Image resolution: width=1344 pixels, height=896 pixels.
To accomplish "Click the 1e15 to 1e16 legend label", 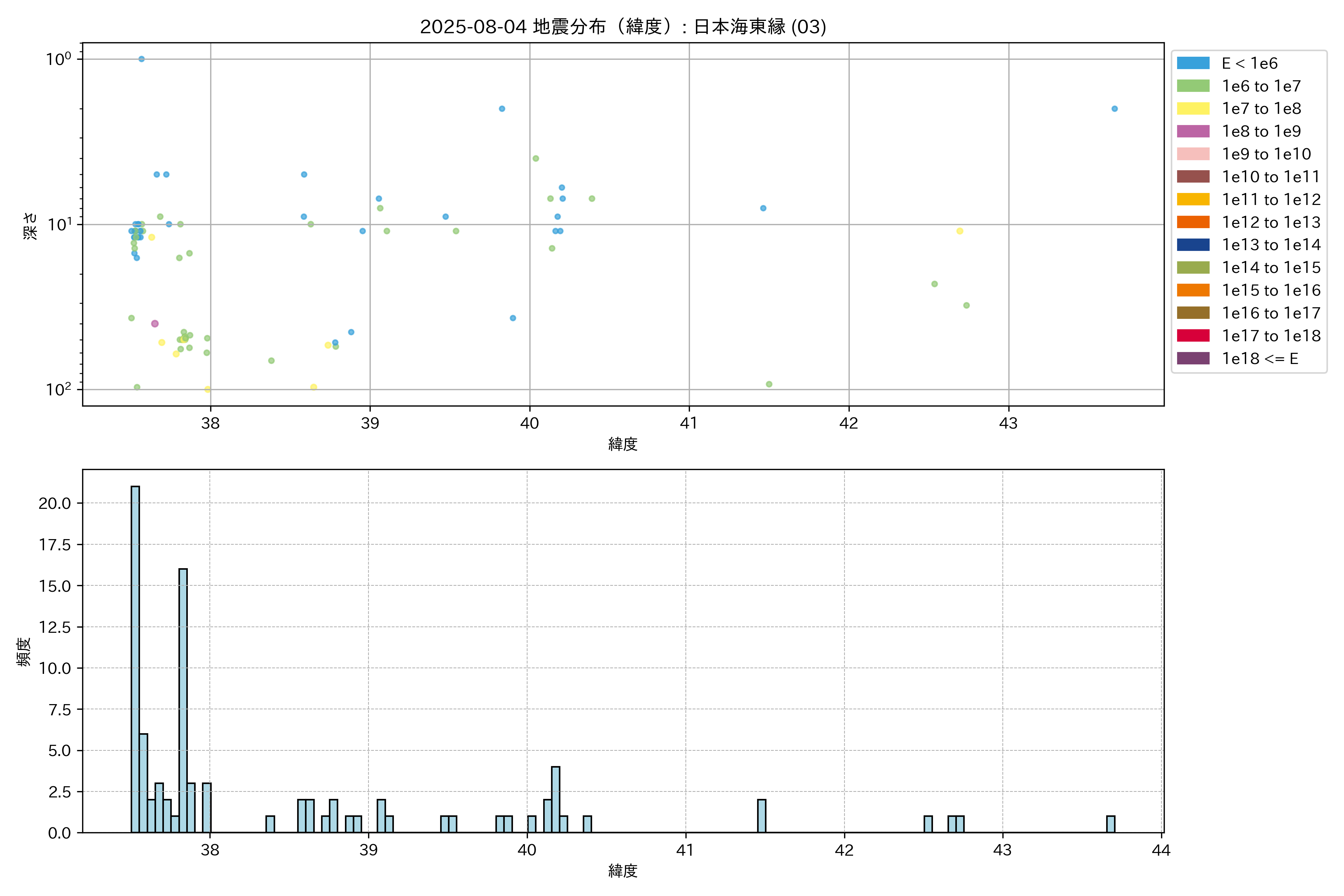I will point(1271,290).
